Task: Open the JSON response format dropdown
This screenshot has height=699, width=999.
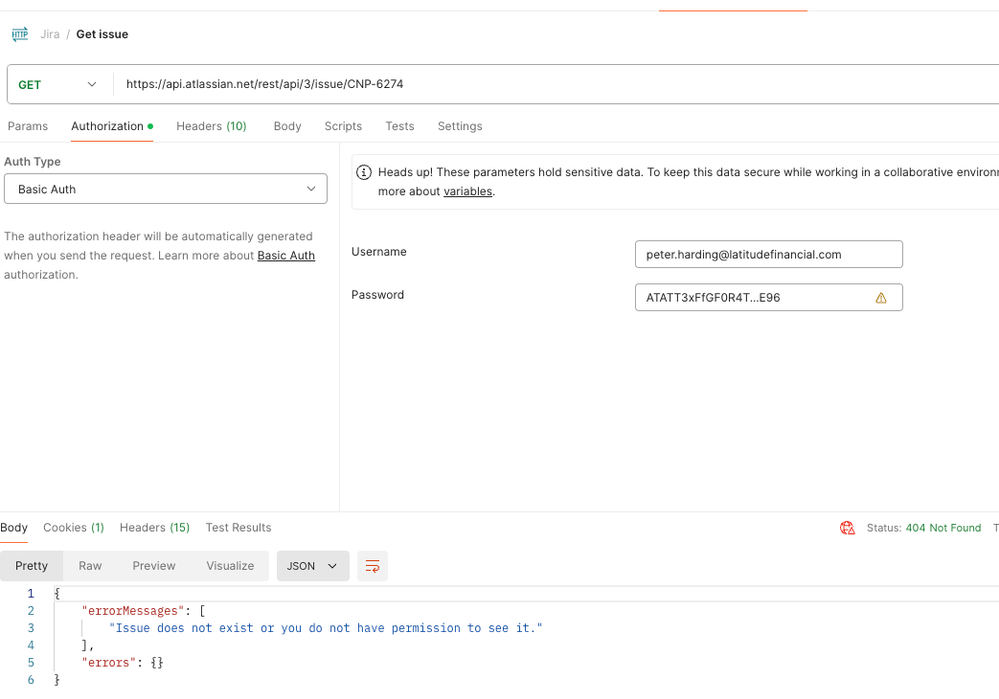Action: coord(312,566)
